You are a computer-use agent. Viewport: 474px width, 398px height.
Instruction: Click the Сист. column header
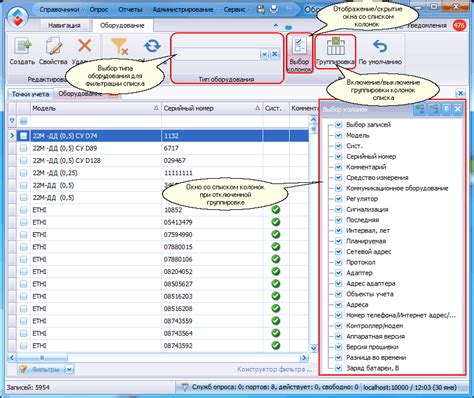[x=276, y=108]
